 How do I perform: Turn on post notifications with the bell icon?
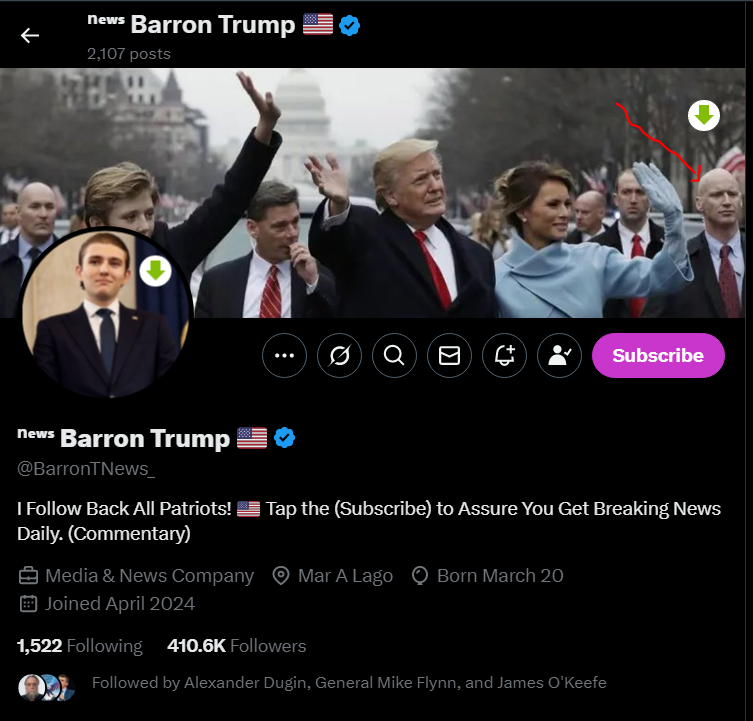coord(504,355)
